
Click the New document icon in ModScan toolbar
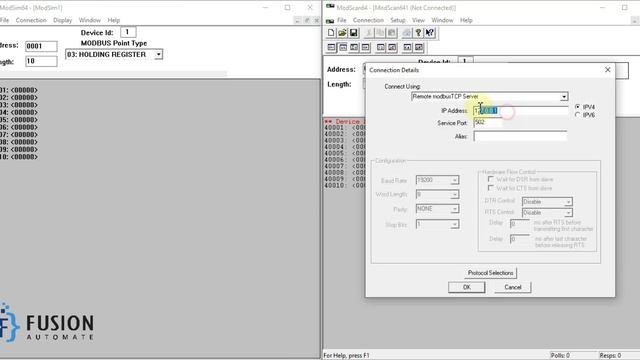click(x=331, y=33)
